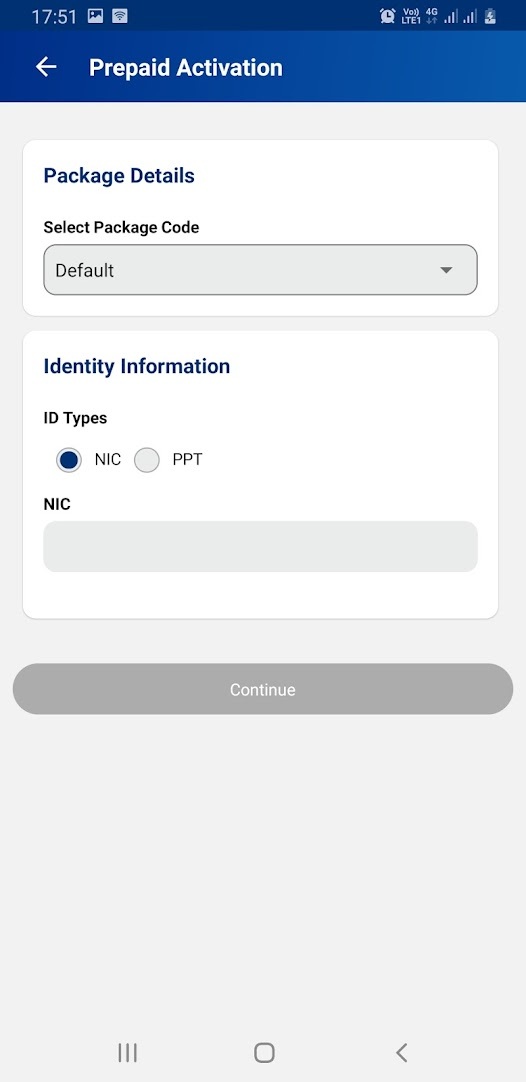
Task: Tap Android navigation back chevron
Action: click(401, 1052)
